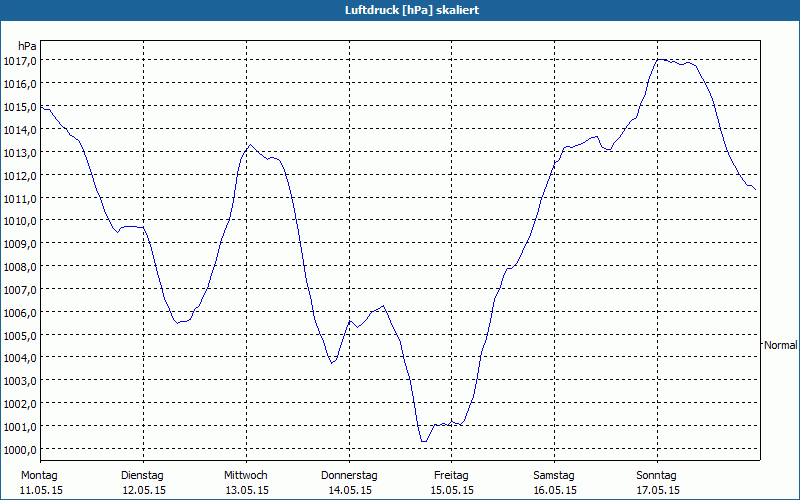
Task: Click the 'hPa' unit label
Action: 27,46
